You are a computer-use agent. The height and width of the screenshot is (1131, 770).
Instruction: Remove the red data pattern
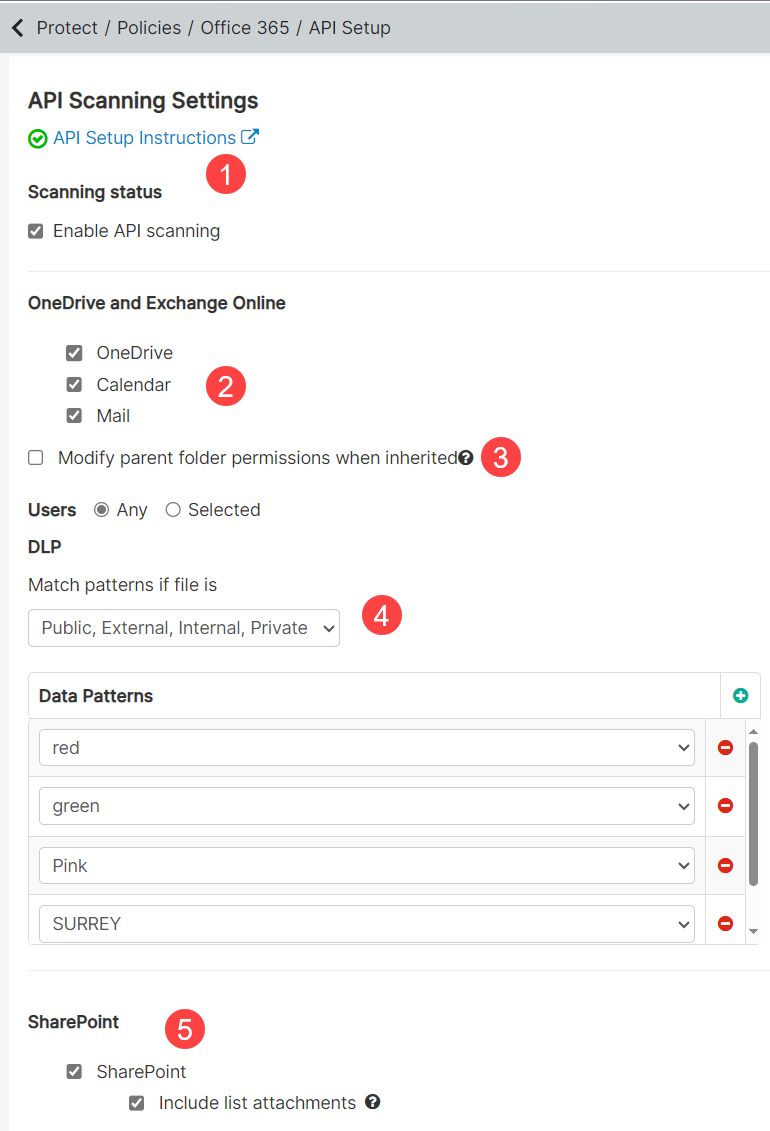725,747
